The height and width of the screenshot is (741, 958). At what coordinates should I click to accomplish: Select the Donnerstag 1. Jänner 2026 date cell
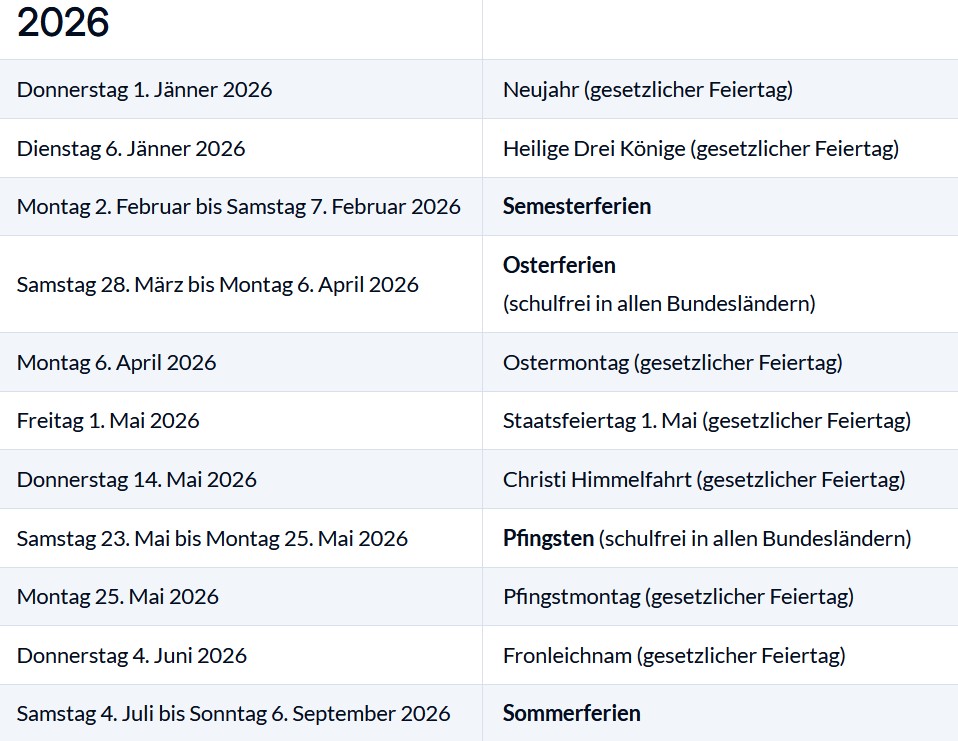(x=144, y=90)
